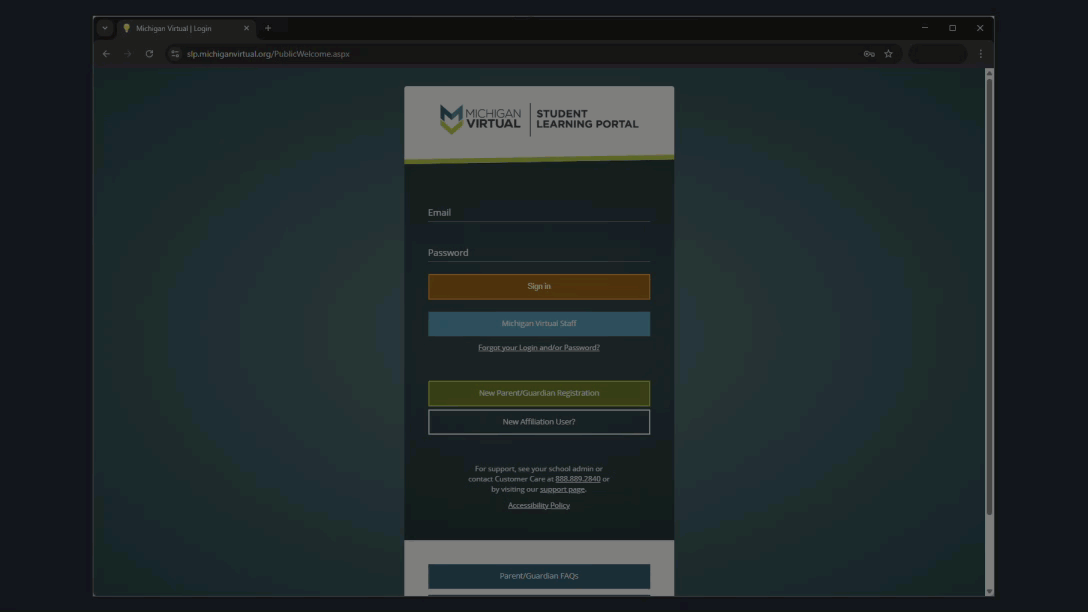Open saved passwords key icon

pyautogui.click(x=869, y=53)
